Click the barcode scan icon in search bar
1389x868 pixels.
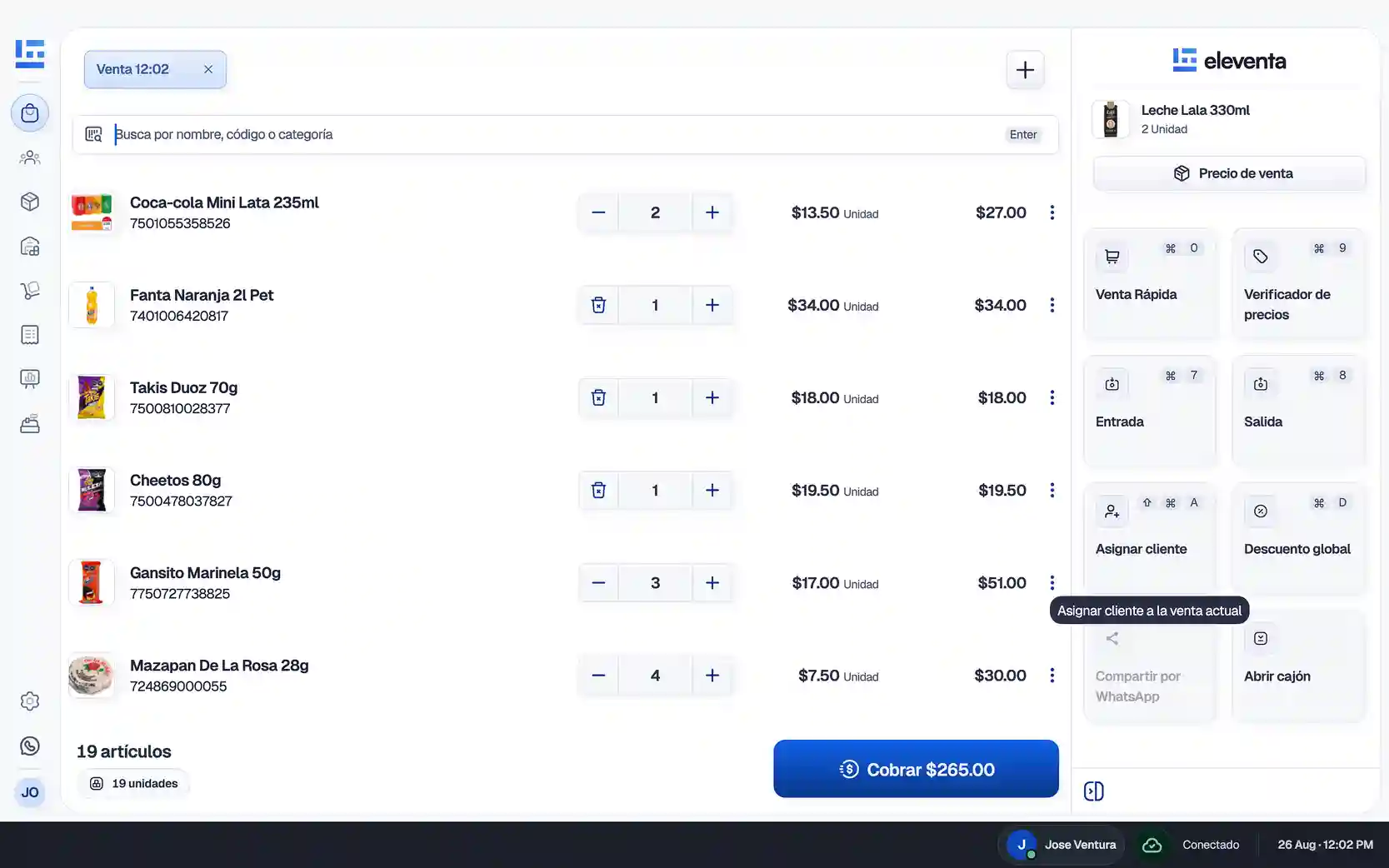click(94, 134)
